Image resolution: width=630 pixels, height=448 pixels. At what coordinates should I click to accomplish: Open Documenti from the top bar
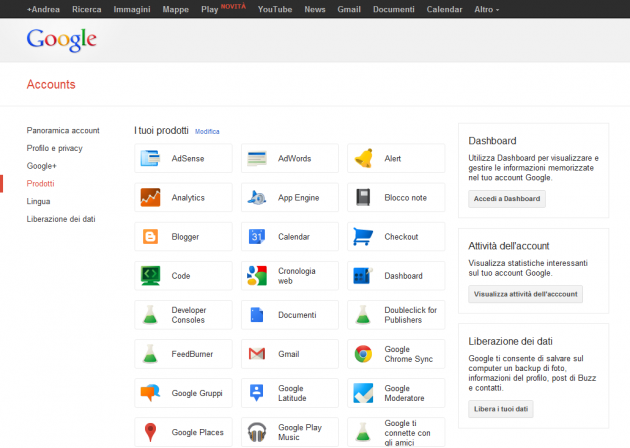tap(393, 9)
